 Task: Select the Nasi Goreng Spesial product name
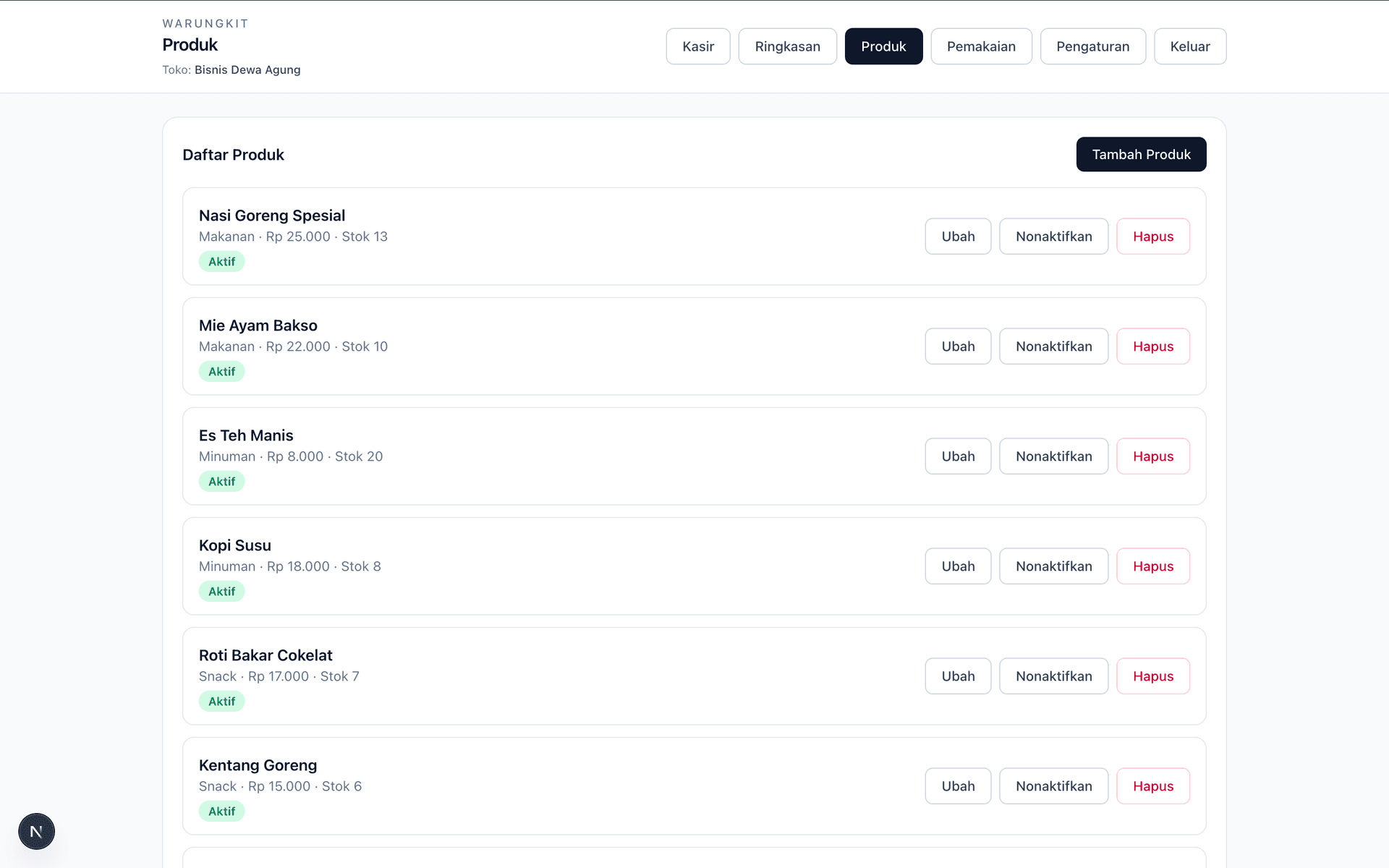272,216
